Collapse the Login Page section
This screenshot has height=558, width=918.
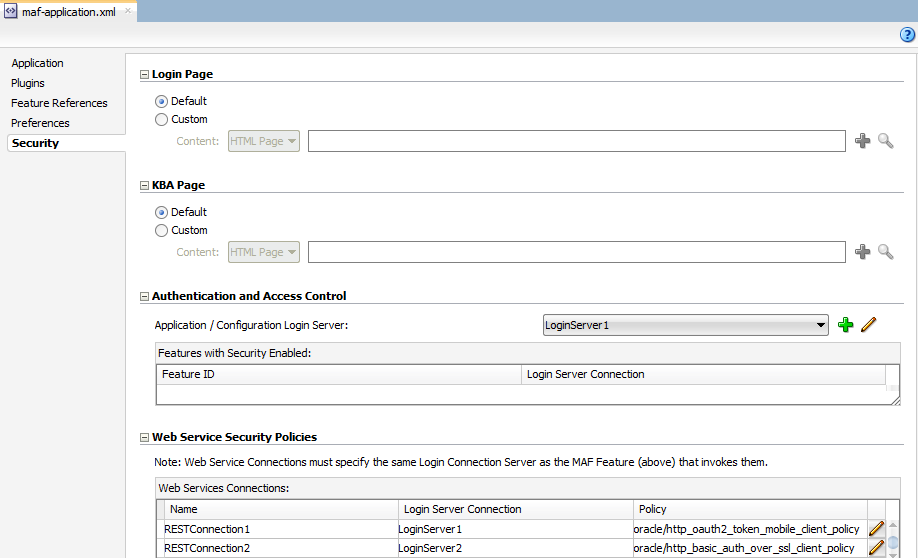(x=144, y=74)
